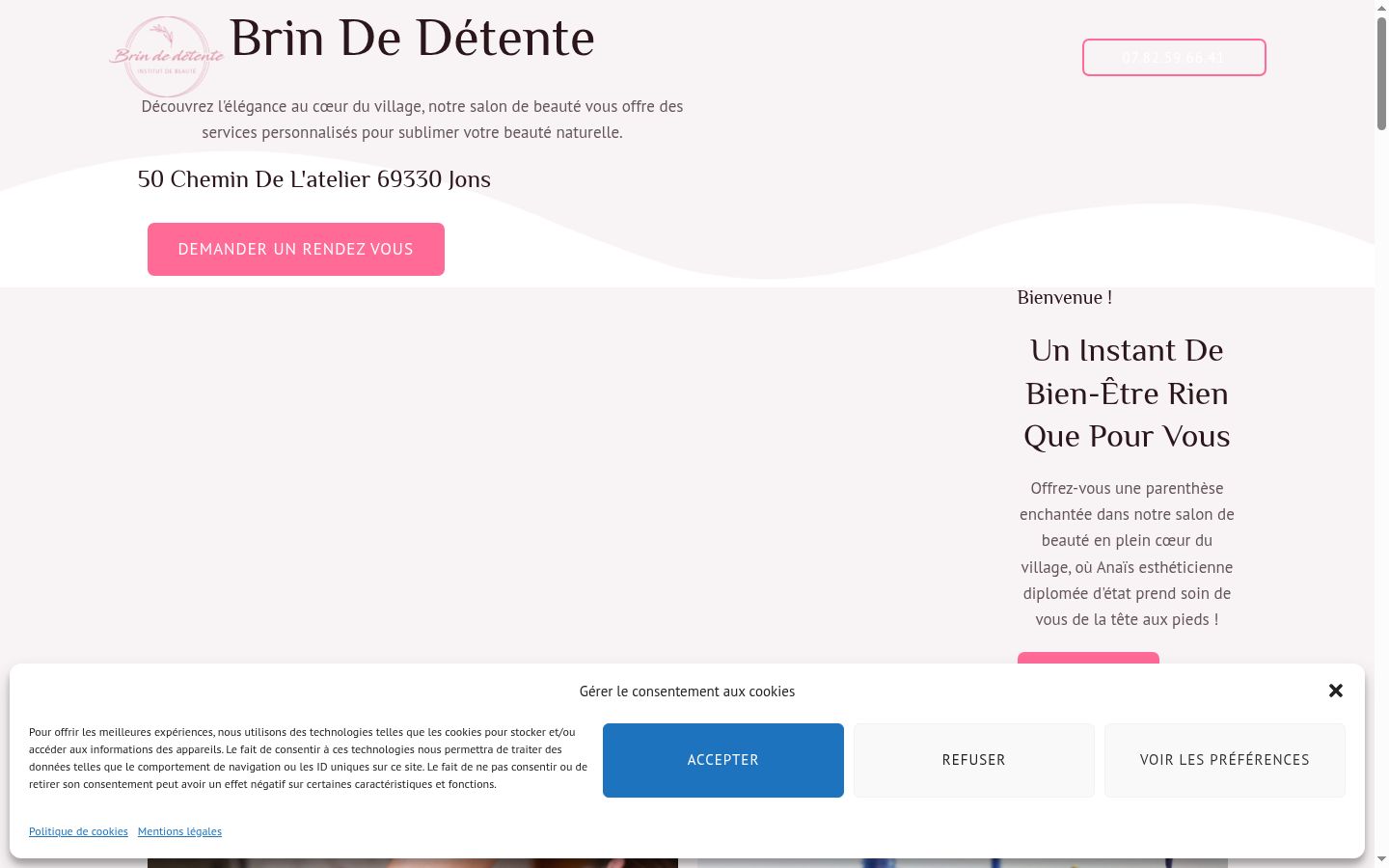Click the scrollbar up arrow
1389x868 pixels.
pyautogui.click(x=1381, y=8)
